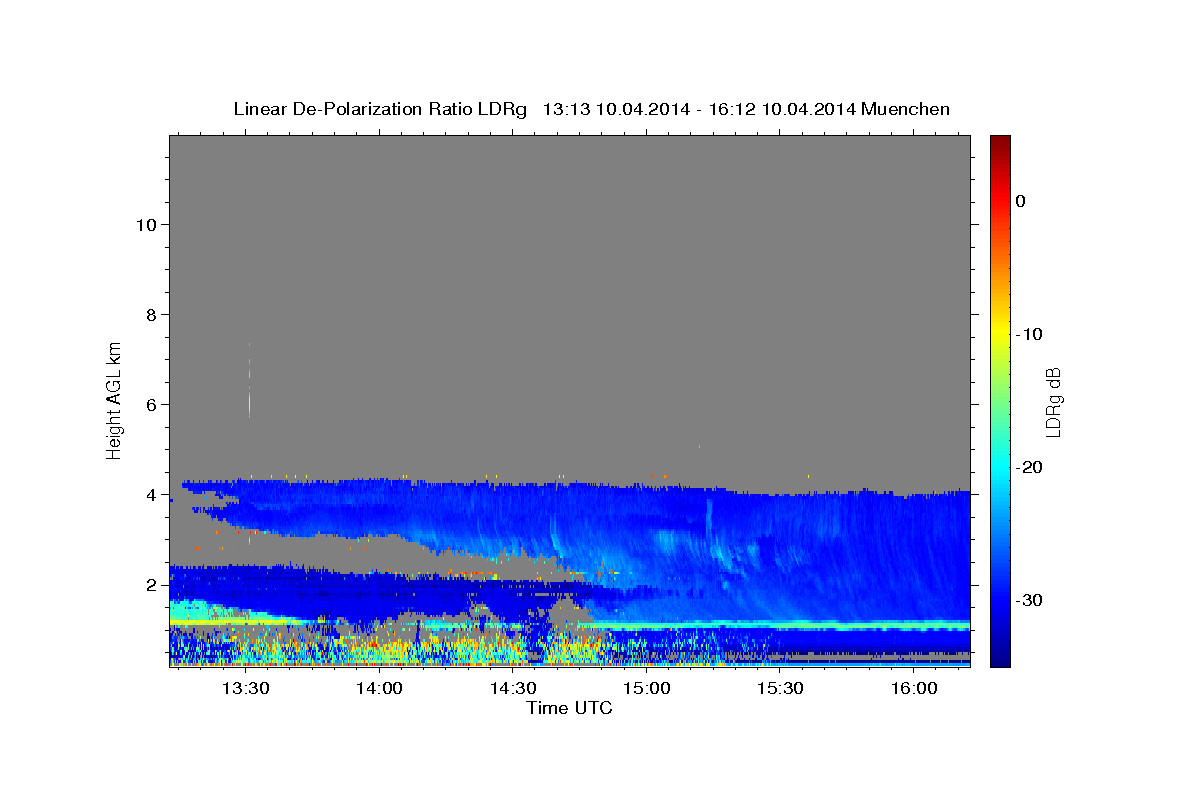Click the cyan horizontal band near 1 km at 15:30
Image resolution: width=1200 pixels, height=800 pixels.
tap(780, 625)
